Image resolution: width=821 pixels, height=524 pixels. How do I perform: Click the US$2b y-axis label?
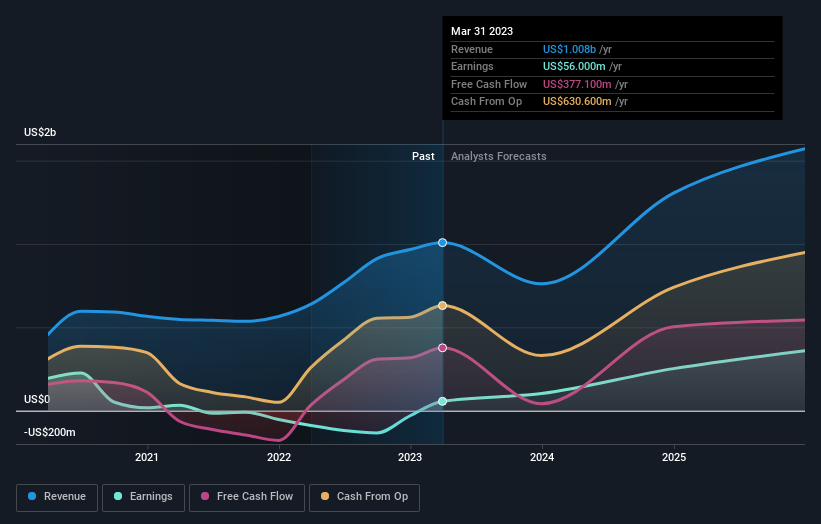coord(40,132)
